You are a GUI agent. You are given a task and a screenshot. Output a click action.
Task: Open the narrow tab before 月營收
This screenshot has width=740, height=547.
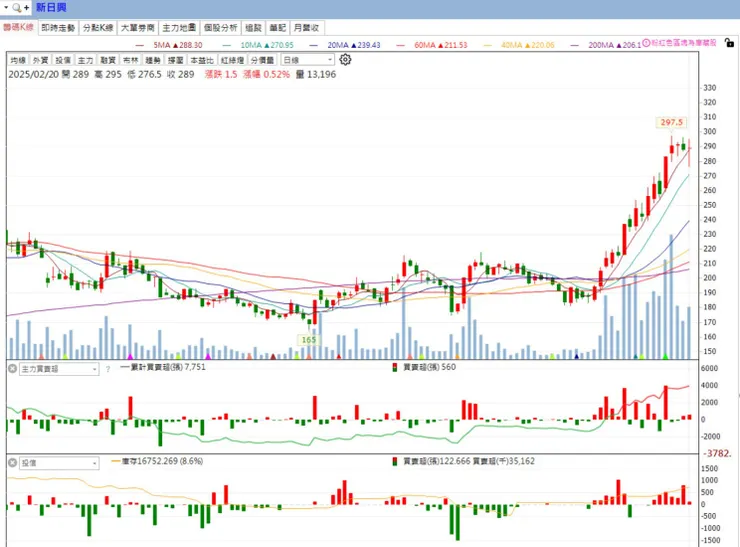pyautogui.click(x=278, y=28)
